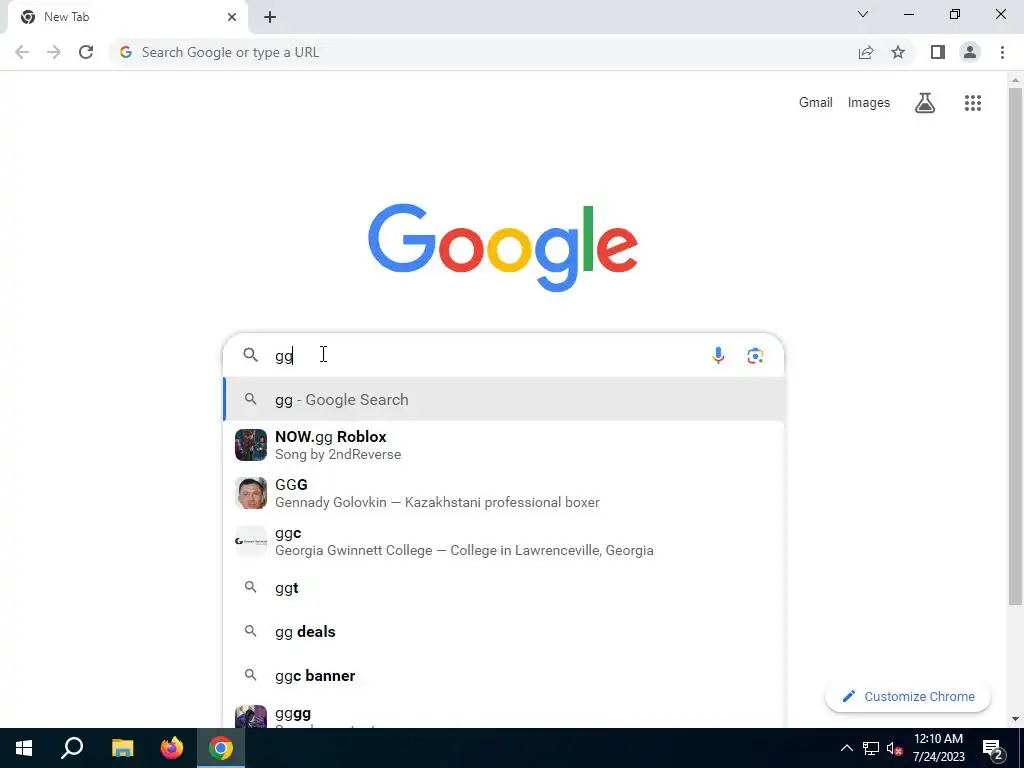Image resolution: width=1024 pixels, height=768 pixels.
Task: Open the network status tray icon
Action: click(x=871, y=748)
